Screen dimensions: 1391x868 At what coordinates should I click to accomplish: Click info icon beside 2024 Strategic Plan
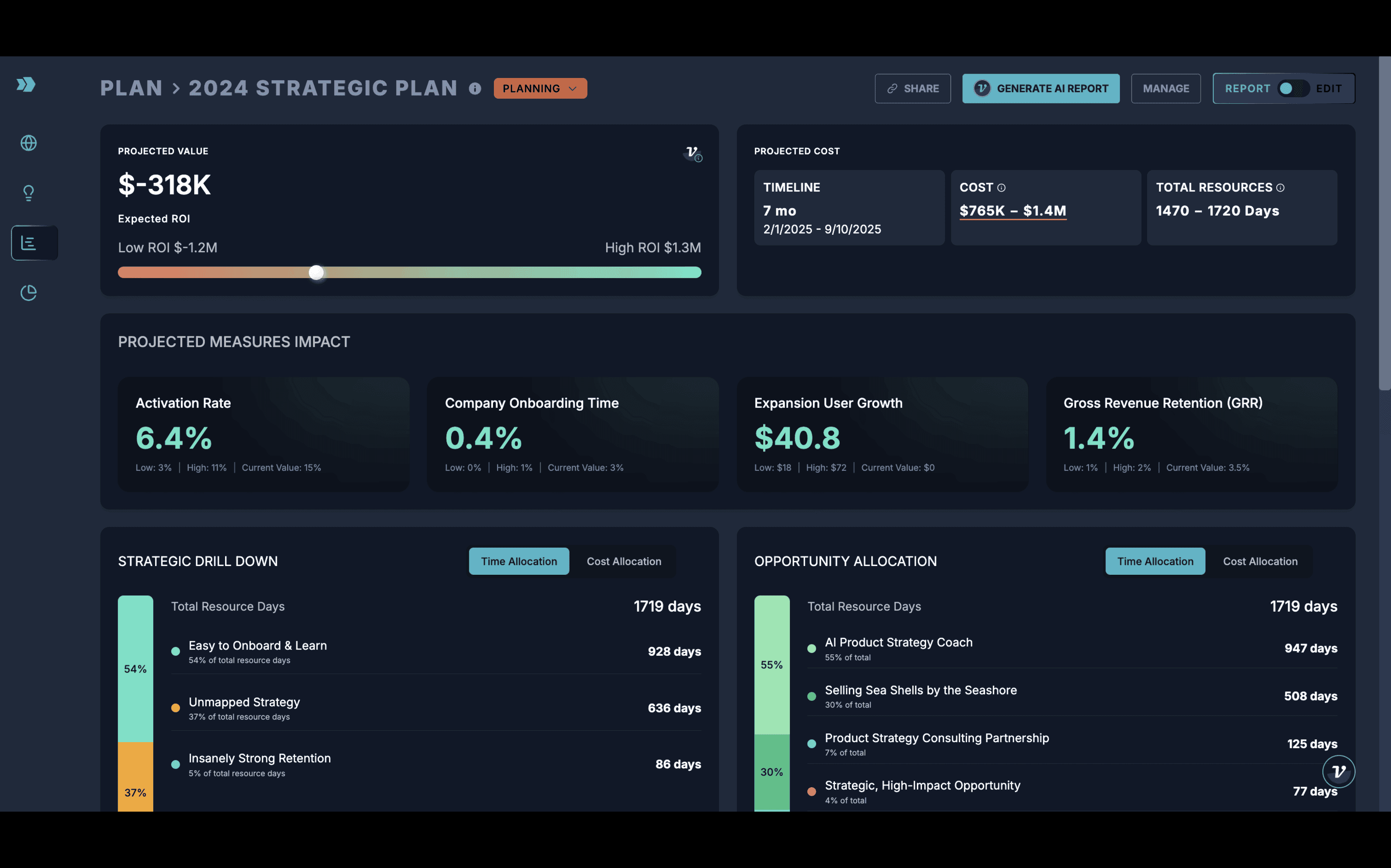coord(474,88)
